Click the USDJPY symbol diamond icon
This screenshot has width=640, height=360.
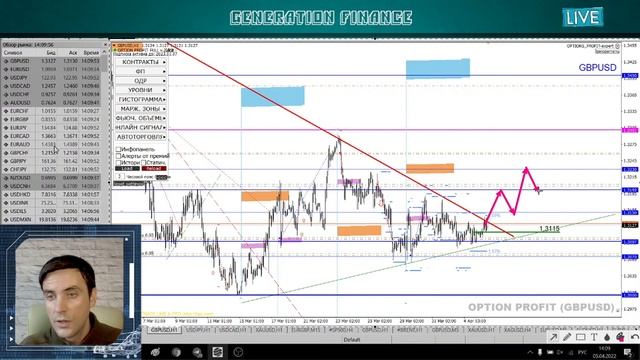[6, 78]
